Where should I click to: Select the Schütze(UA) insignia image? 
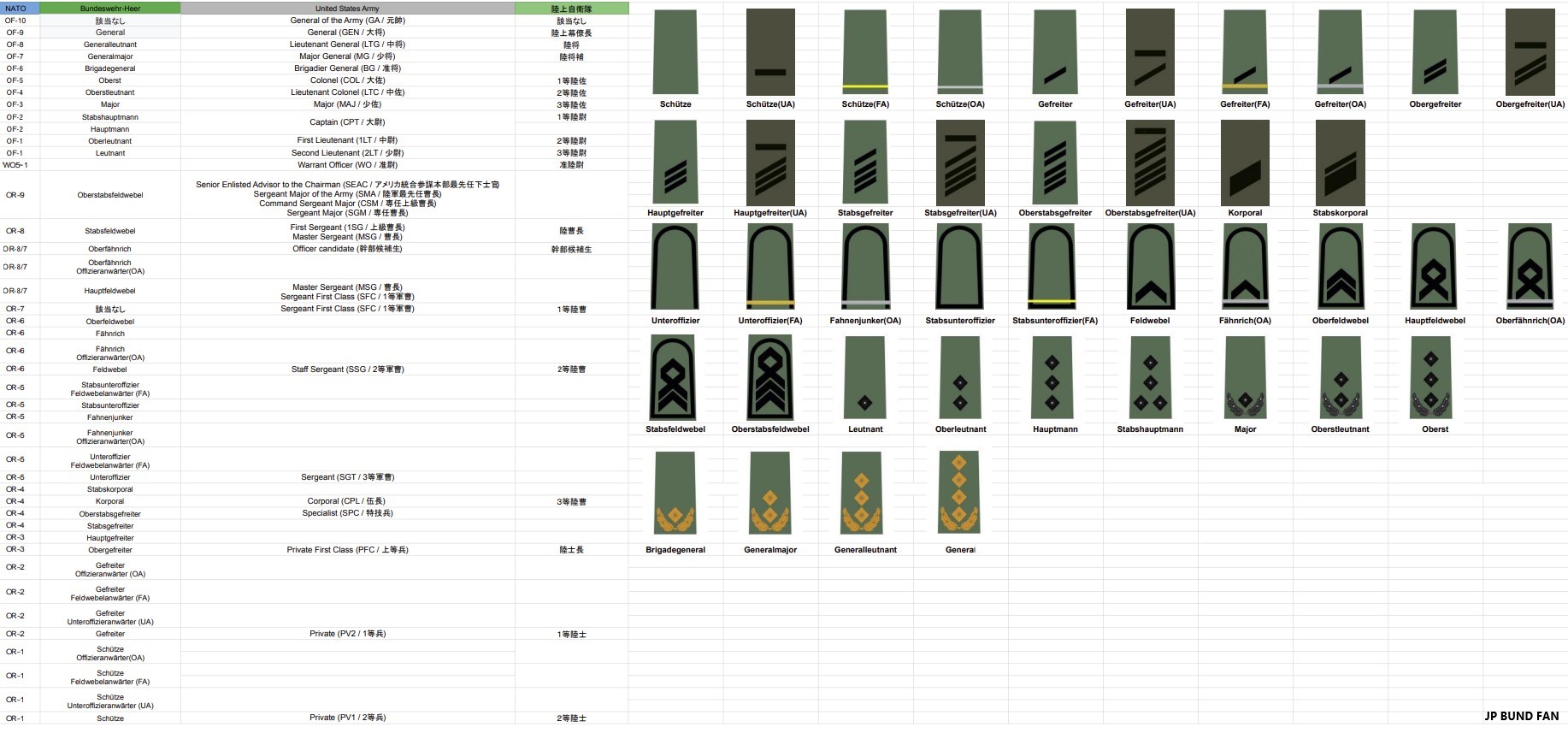pyautogui.click(x=770, y=52)
